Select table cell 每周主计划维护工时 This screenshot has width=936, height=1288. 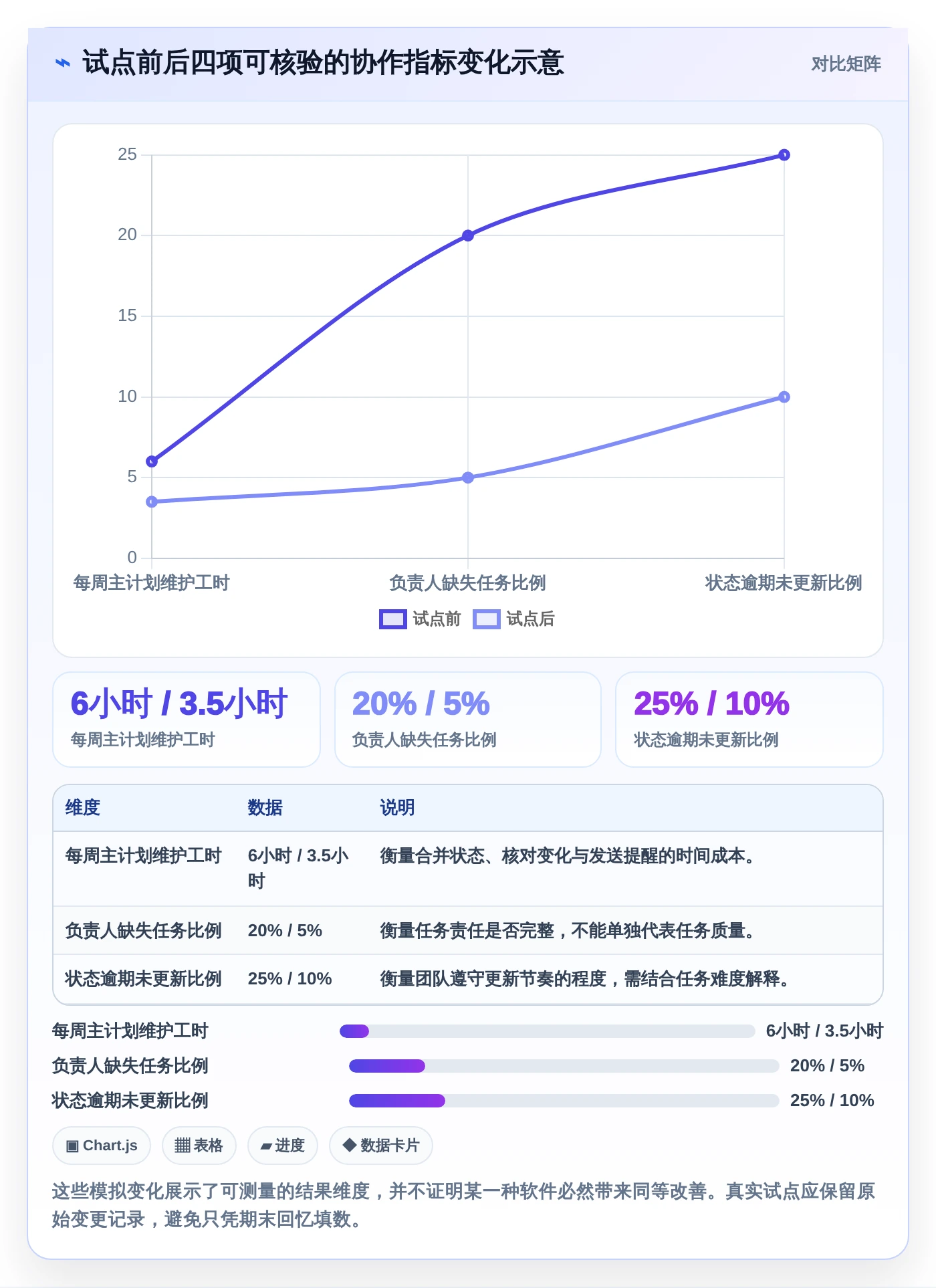(143, 856)
